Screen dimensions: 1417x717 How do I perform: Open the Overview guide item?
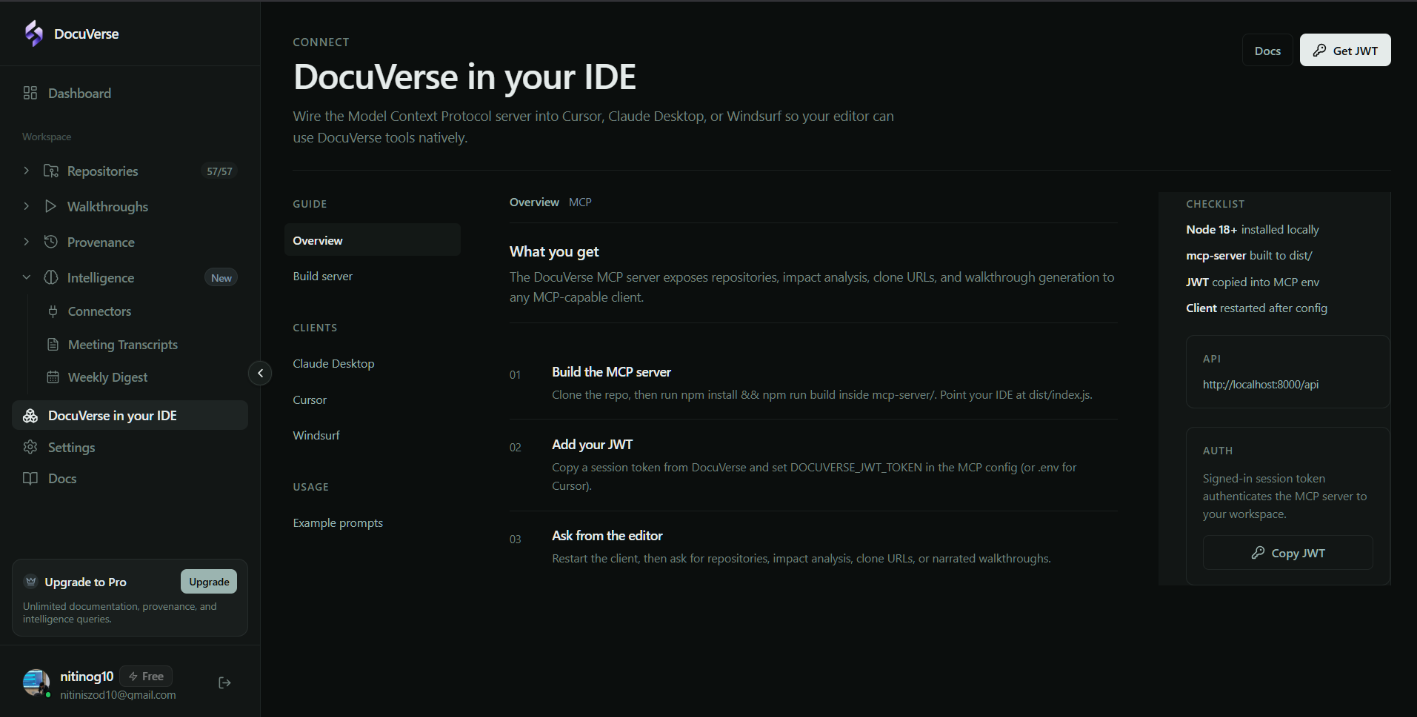click(x=372, y=240)
